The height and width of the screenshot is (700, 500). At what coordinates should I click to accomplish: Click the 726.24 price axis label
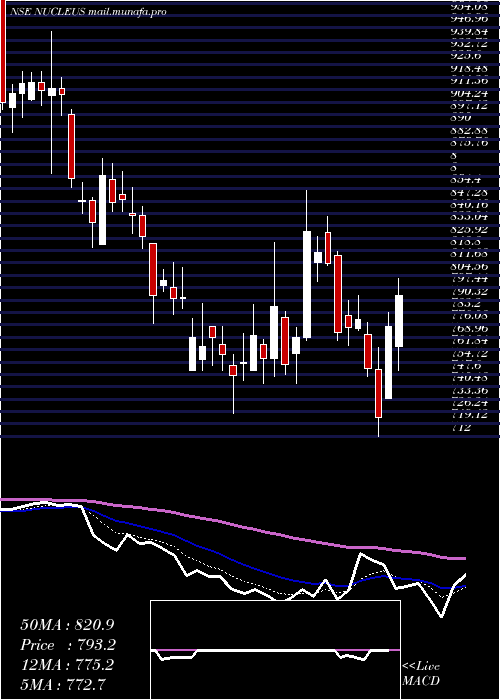tap(471, 403)
